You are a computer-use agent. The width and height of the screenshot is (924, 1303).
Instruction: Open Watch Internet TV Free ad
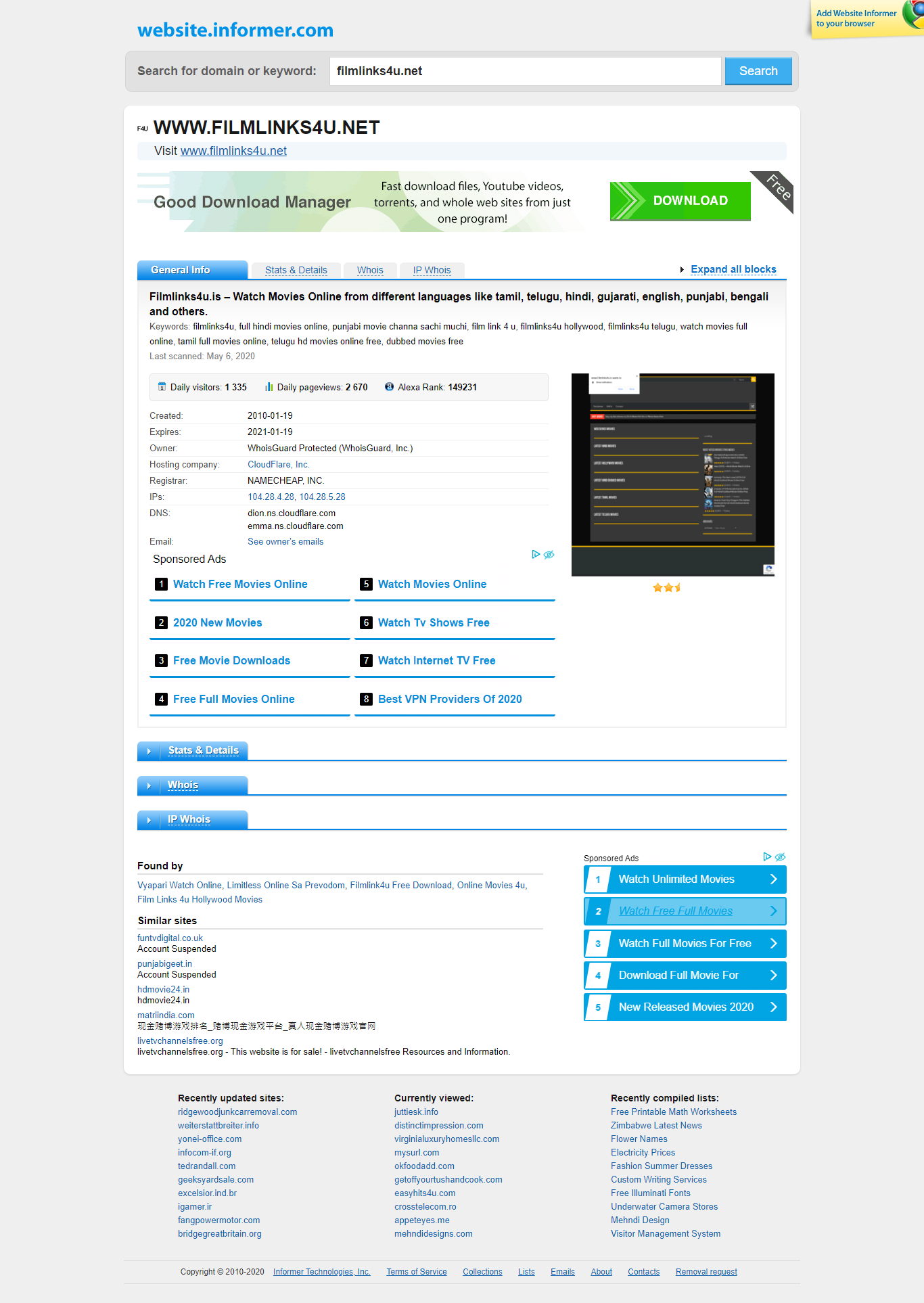[436, 660]
